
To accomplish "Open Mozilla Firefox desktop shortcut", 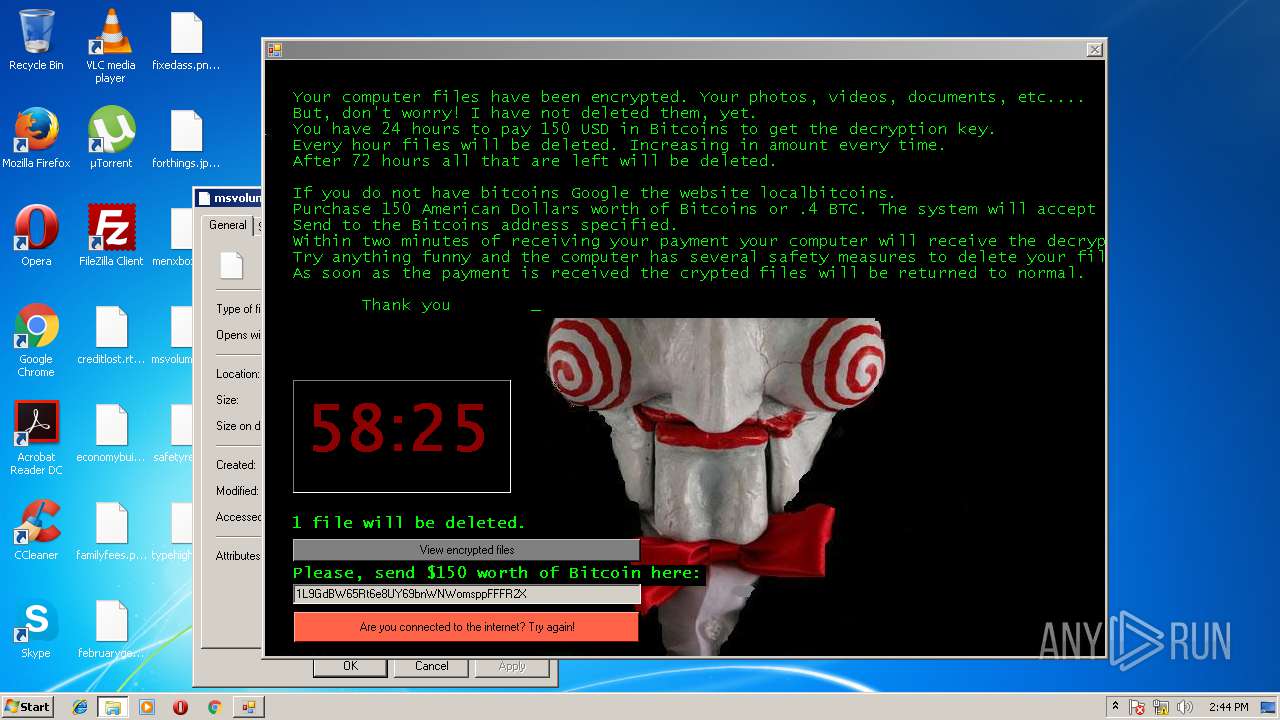I will 36,138.
